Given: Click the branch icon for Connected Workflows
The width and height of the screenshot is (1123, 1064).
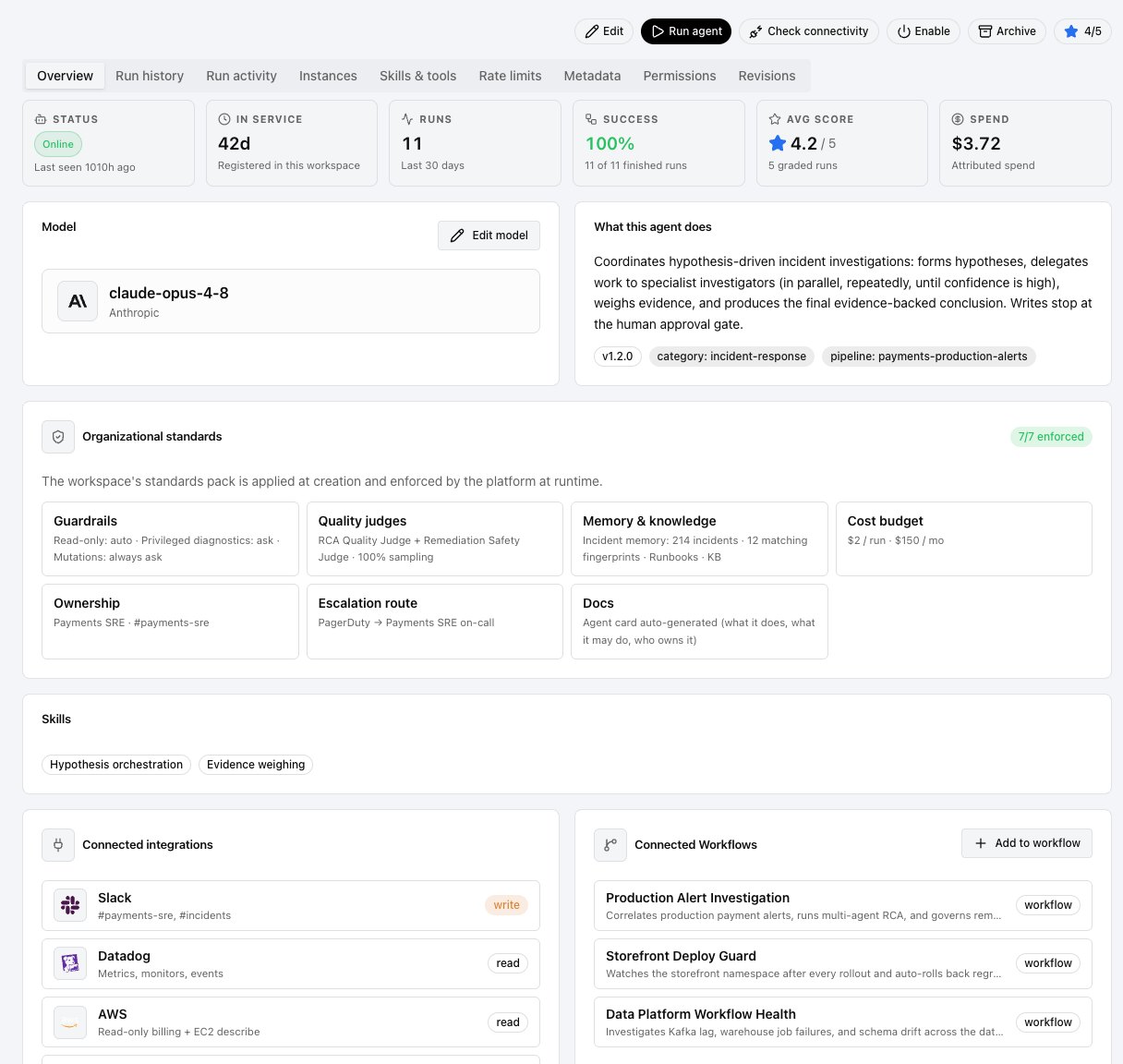Looking at the screenshot, I should (x=610, y=845).
